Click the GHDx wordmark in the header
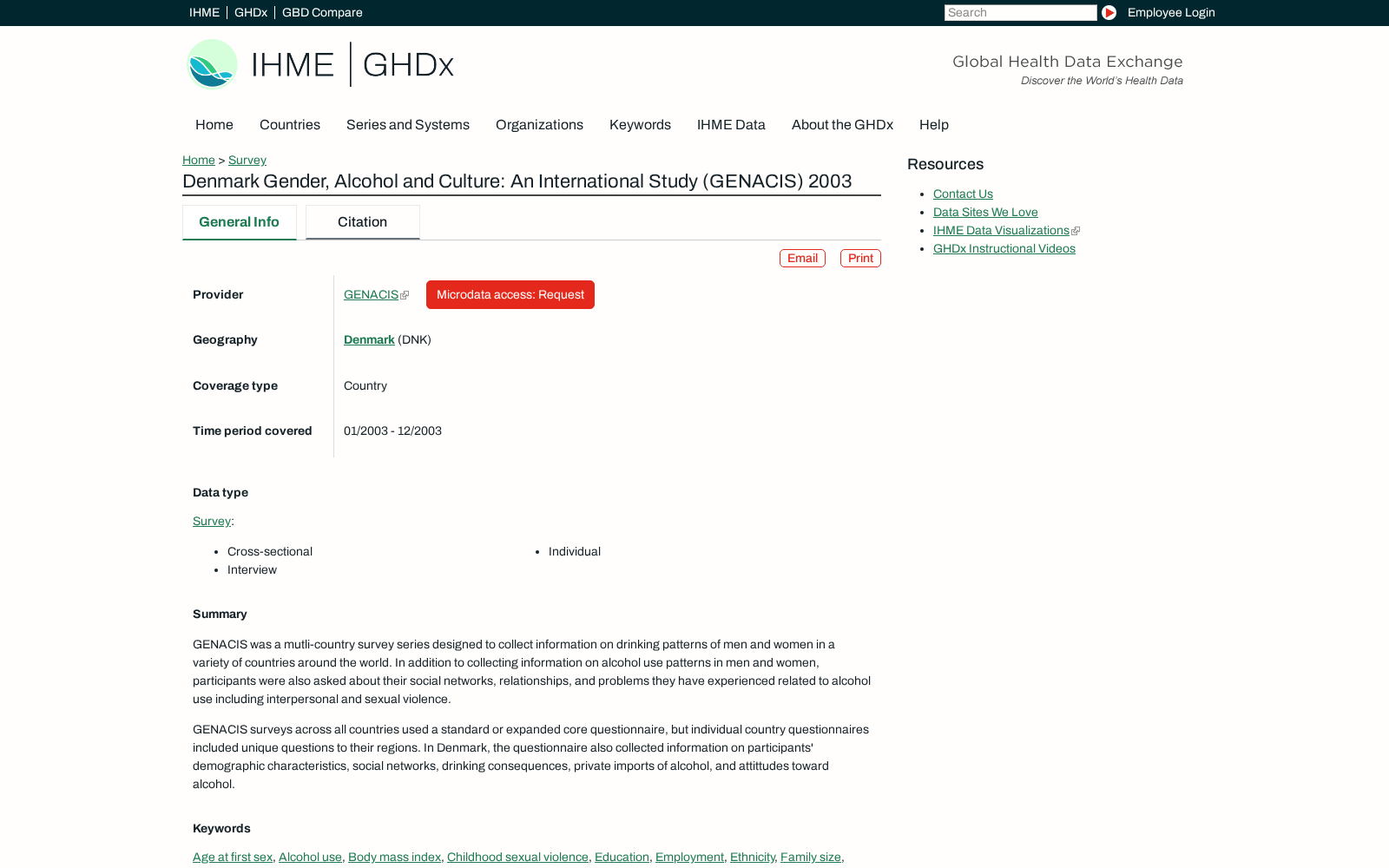1389x868 pixels. (x=408, y=64)
